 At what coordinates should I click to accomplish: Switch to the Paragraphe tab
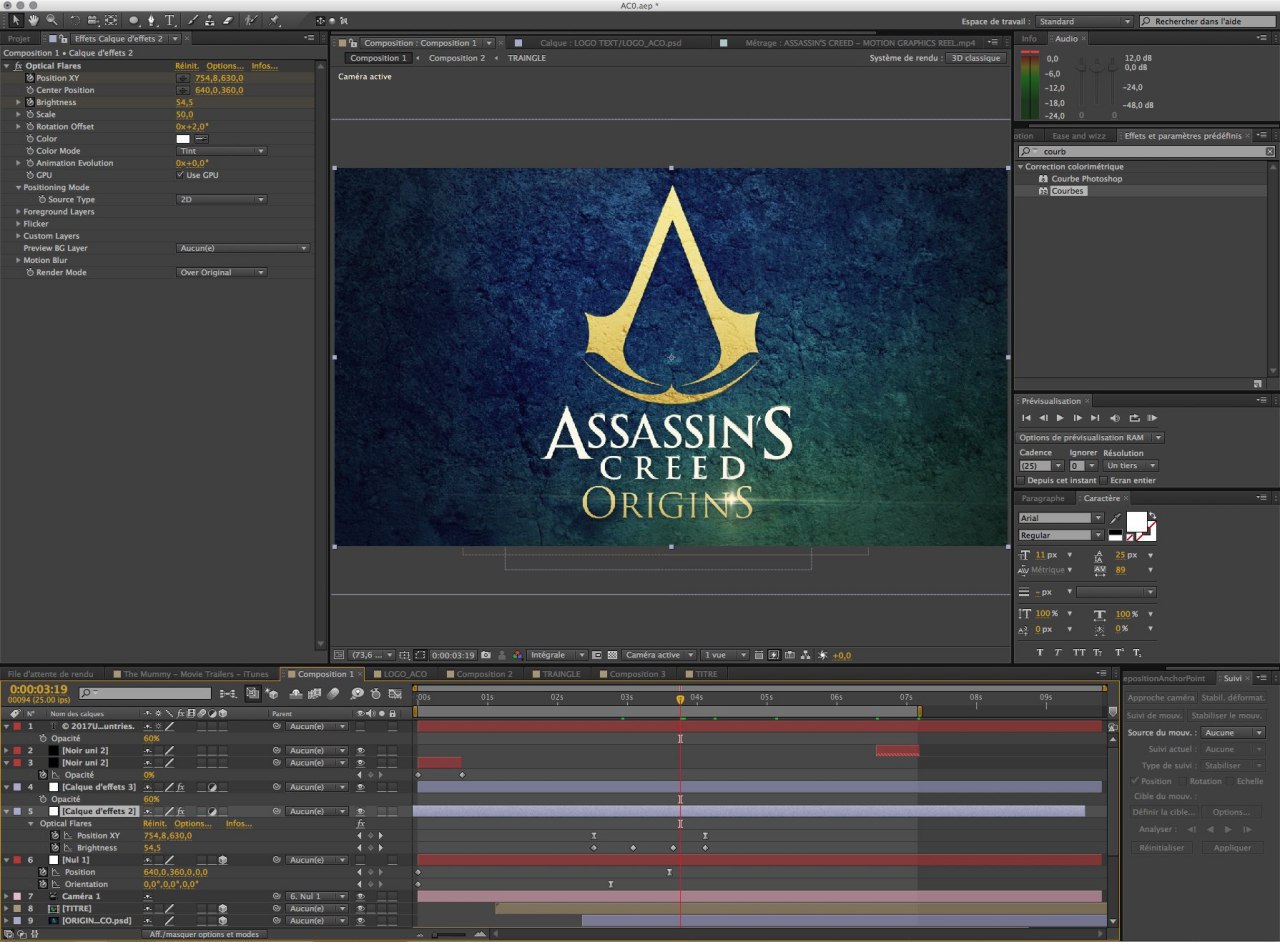coord(1043,498)
